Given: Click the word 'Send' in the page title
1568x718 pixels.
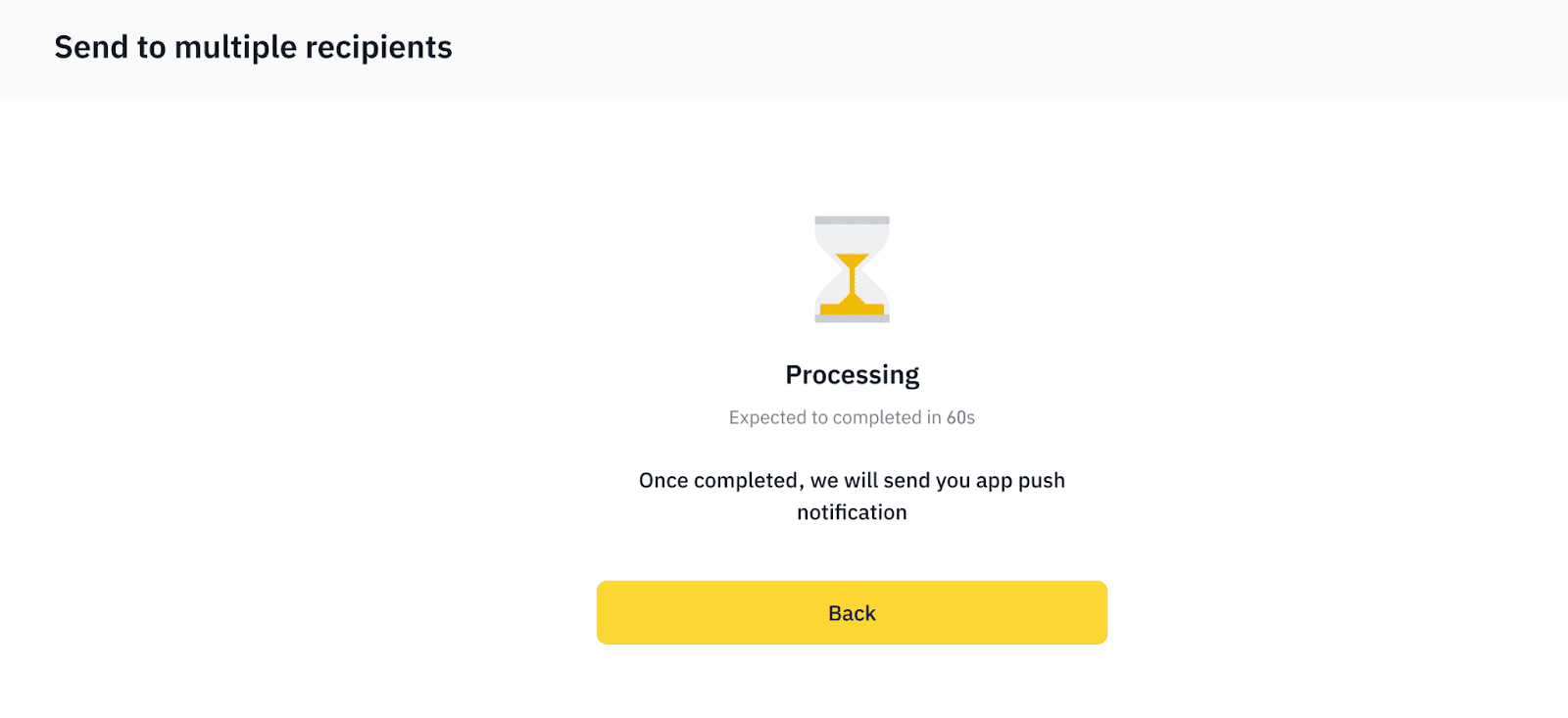Looking at the screenshot, I should tap(90, 47).
